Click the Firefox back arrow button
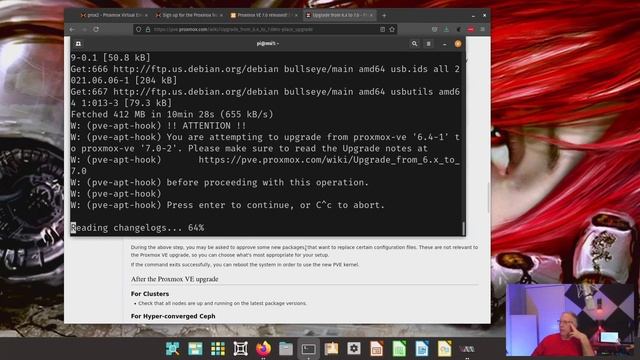Viewport: 640px width, 360px height. 72,29
